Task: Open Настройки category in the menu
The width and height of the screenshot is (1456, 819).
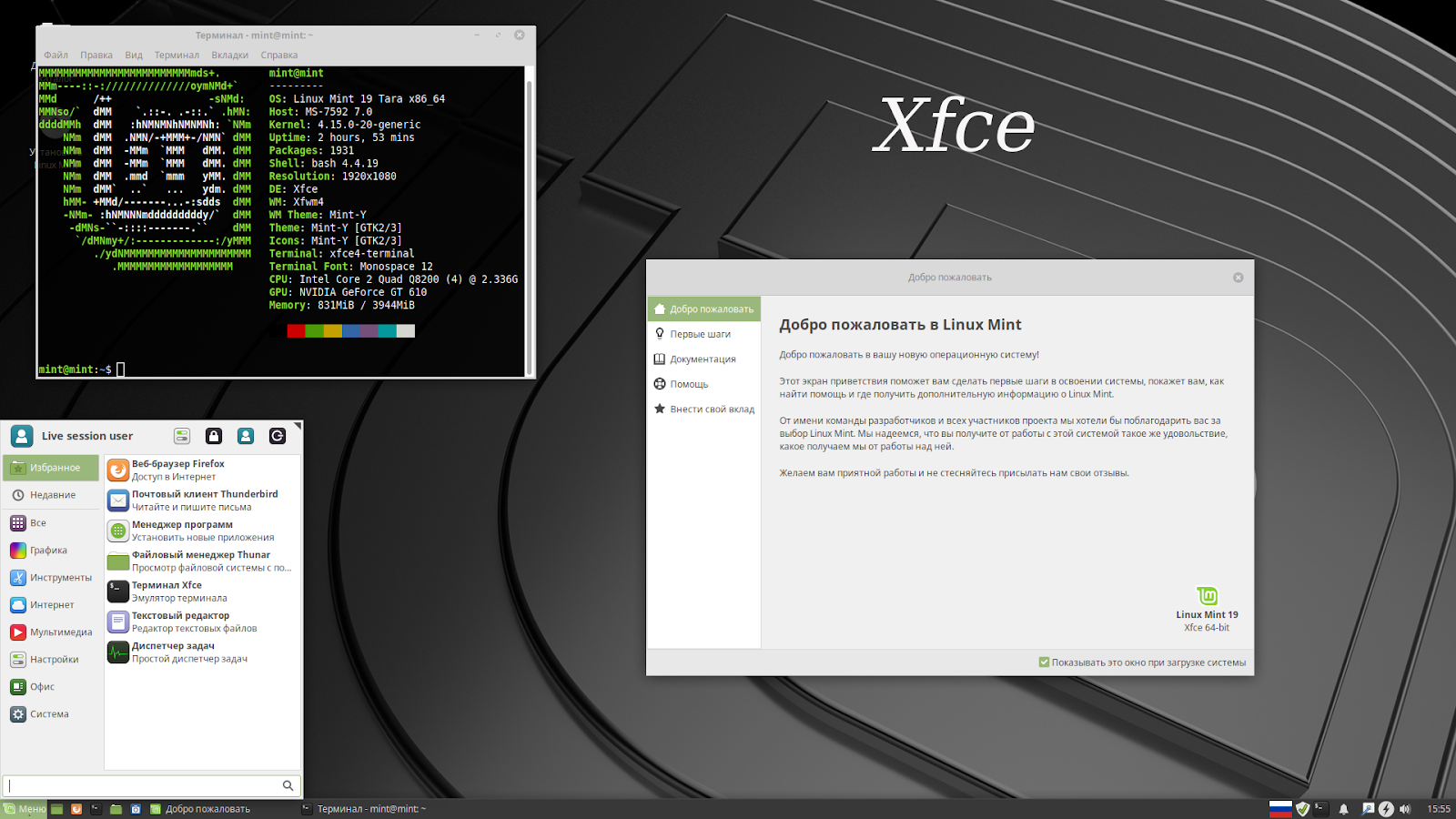Action: (51, 660)
